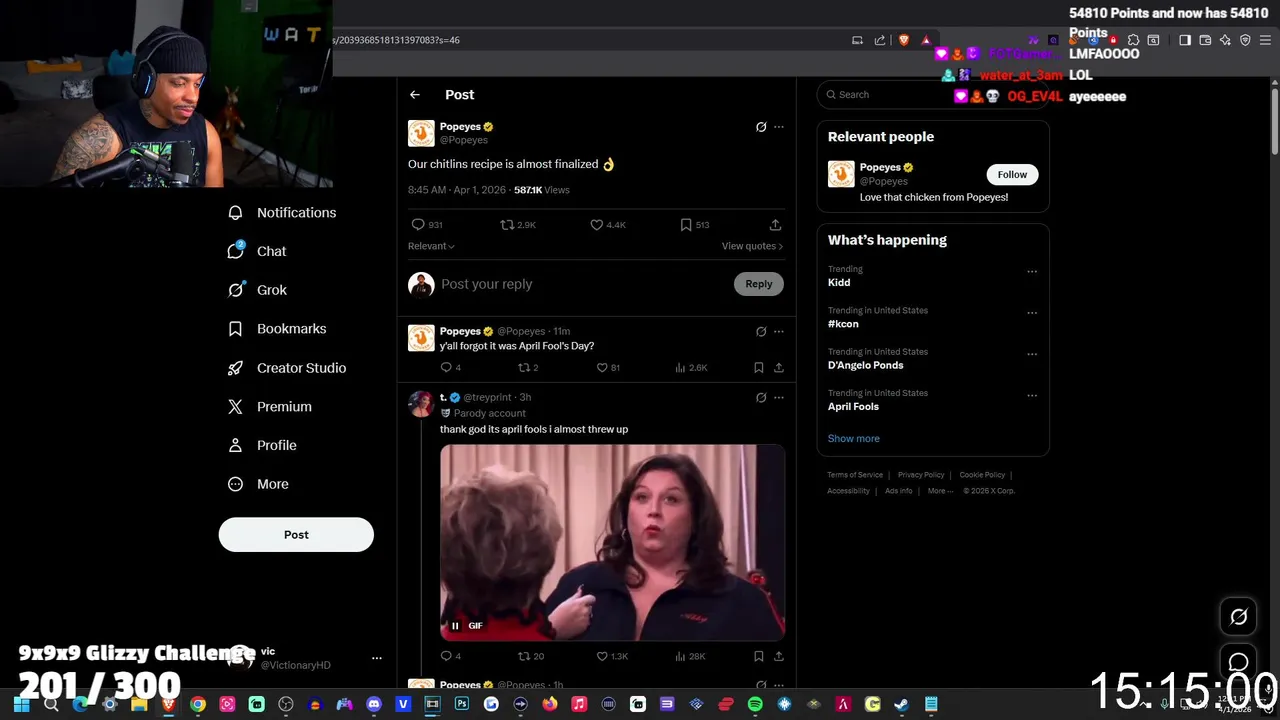Click the share page icon in address bar
Viewport: 1280px width, 720px height.
[880, 40]
